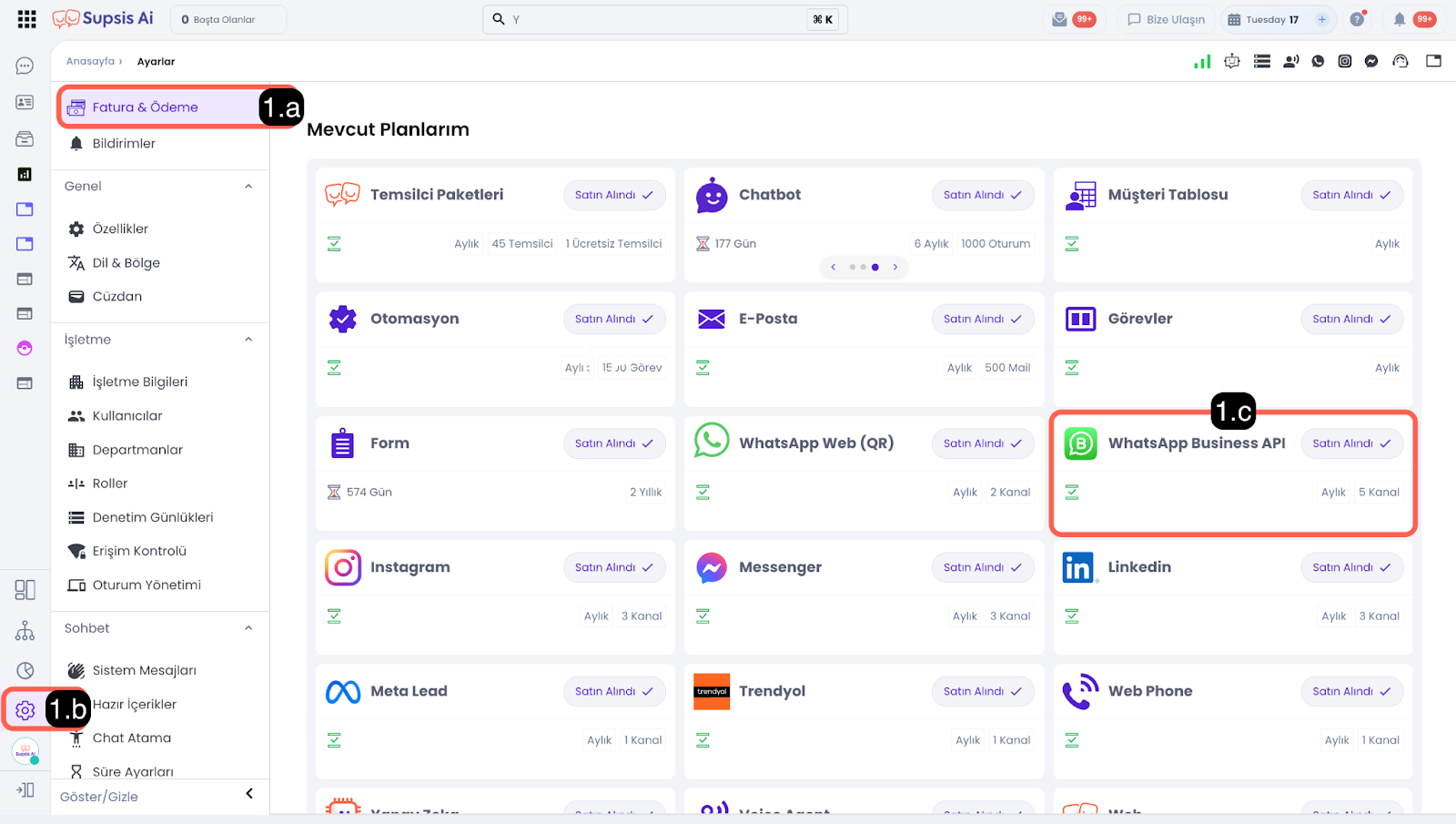Viewport: 1456px width, 824px height.
Task: Click the Bize Ulaşın button
Action: tap(1166, 19)
